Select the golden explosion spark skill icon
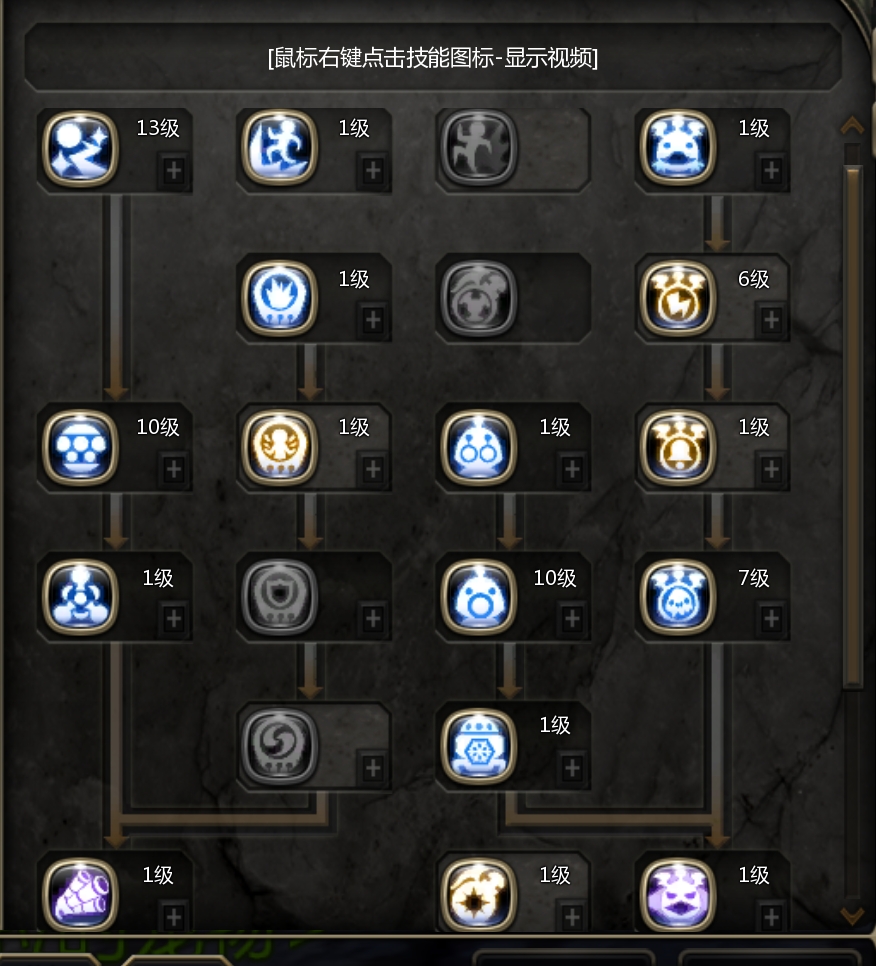Screen dimensions: 876x966 (x=479, y=895)
